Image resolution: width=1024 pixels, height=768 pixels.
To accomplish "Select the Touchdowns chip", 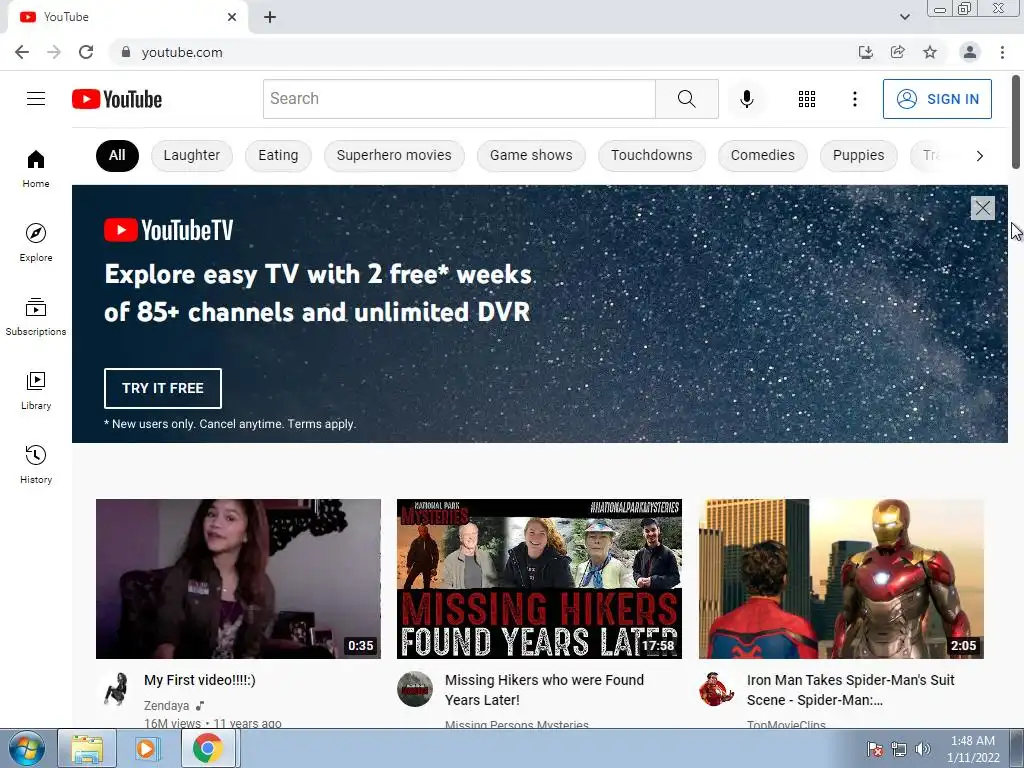I will [651, 155].
